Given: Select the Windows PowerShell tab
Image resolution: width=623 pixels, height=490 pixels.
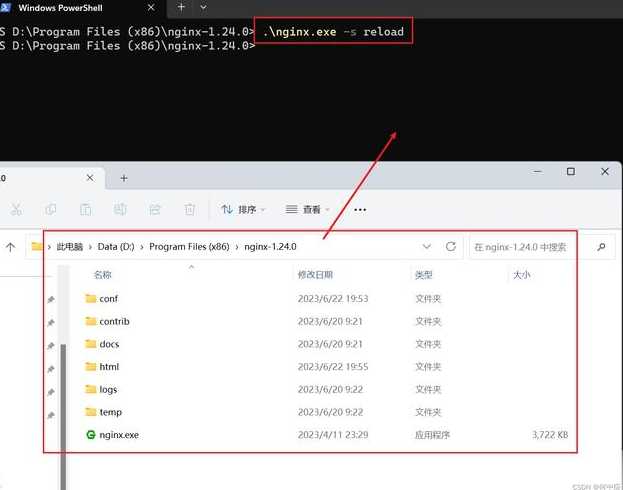Looking at the screenshot, I should (81, 8).
